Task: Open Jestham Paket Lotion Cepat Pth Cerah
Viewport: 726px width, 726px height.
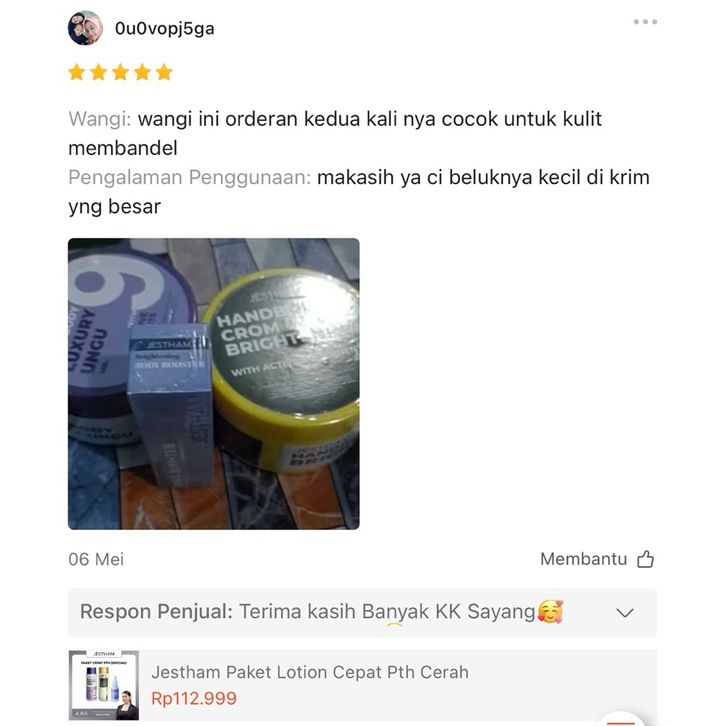Action: click(x=310, y=672)
